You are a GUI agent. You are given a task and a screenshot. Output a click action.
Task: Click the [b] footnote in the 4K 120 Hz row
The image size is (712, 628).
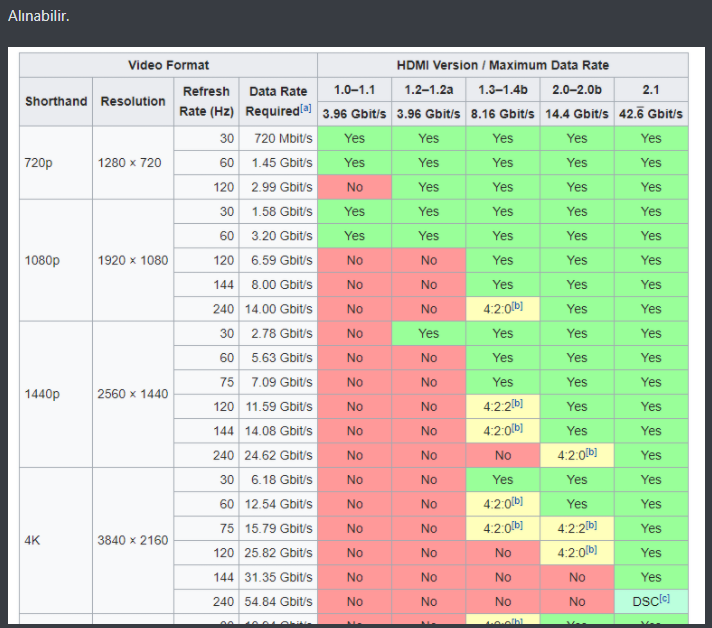(x=591, y=550)
